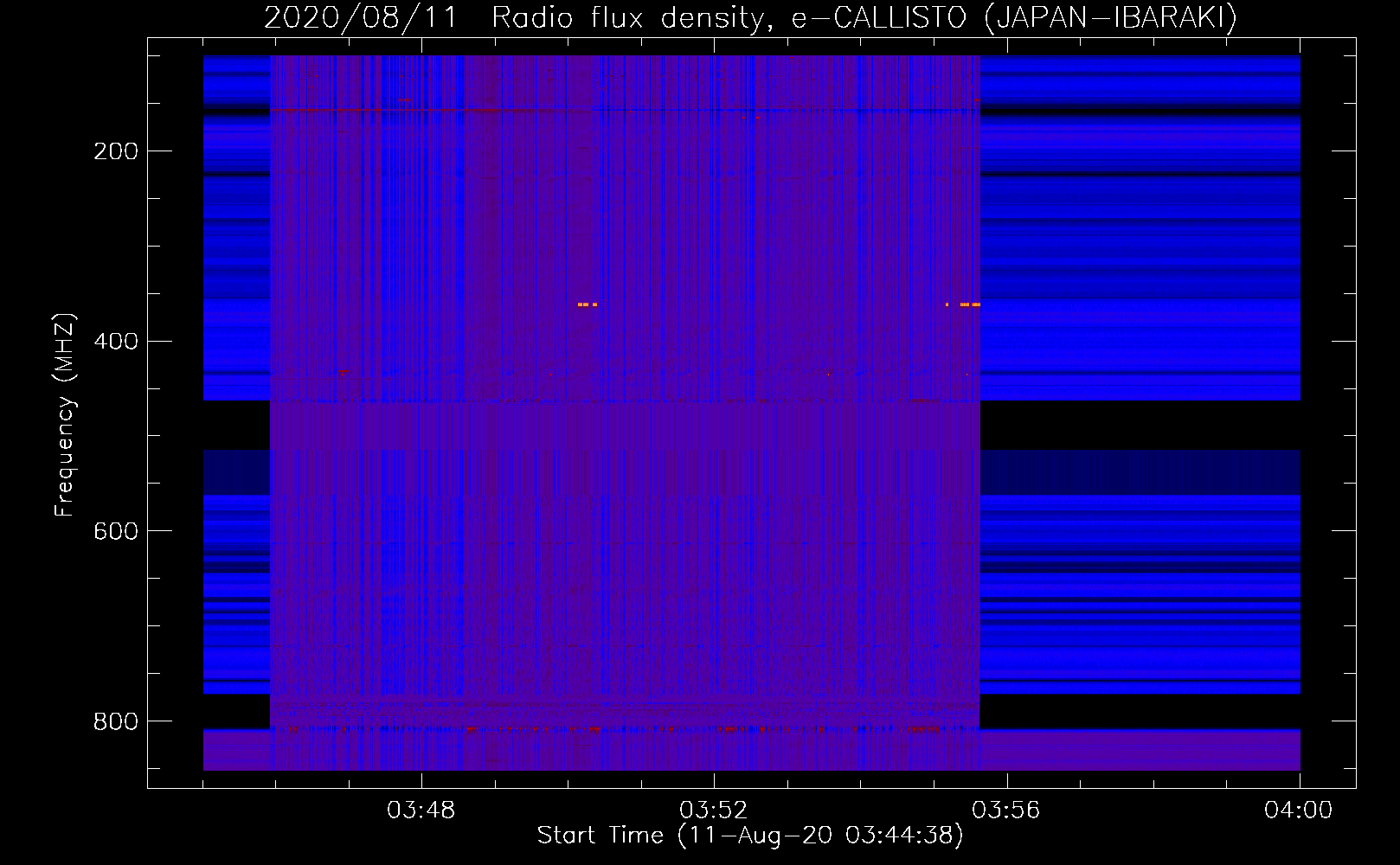Click the 'Frequency (MHZ)' axis title
The height and width of the screenshot is (865, 1400).
[x=66, y=414]
